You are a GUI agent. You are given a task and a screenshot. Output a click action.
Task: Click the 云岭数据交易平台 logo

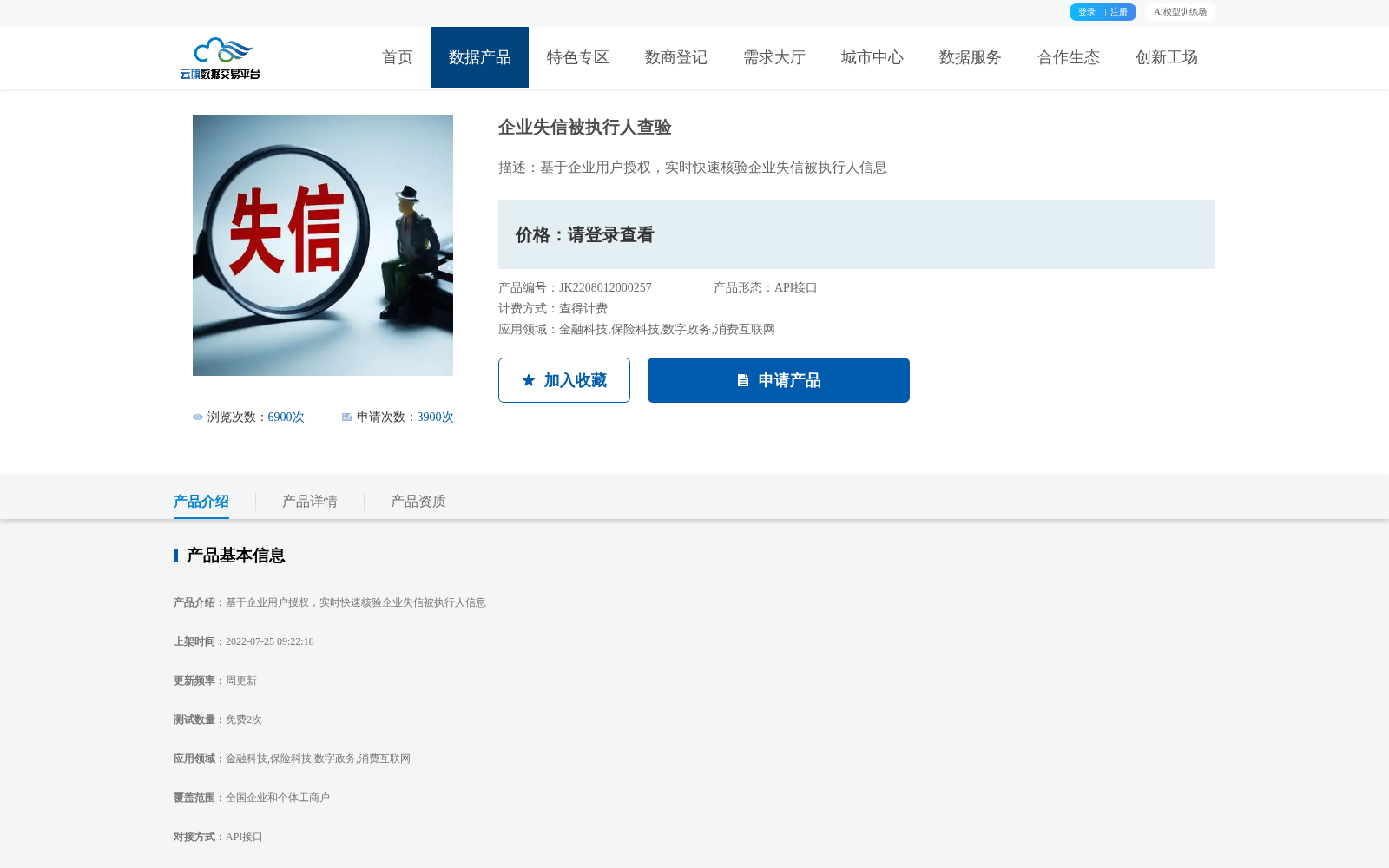pos(221,58)
